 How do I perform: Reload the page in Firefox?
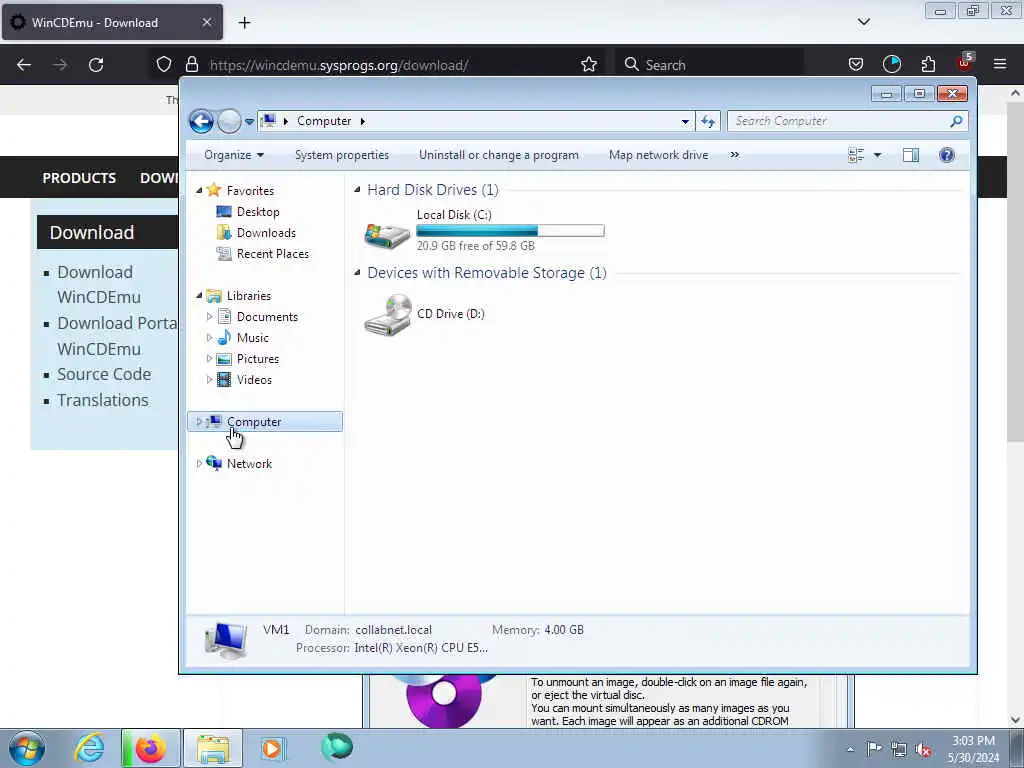[x=96, y=65]
